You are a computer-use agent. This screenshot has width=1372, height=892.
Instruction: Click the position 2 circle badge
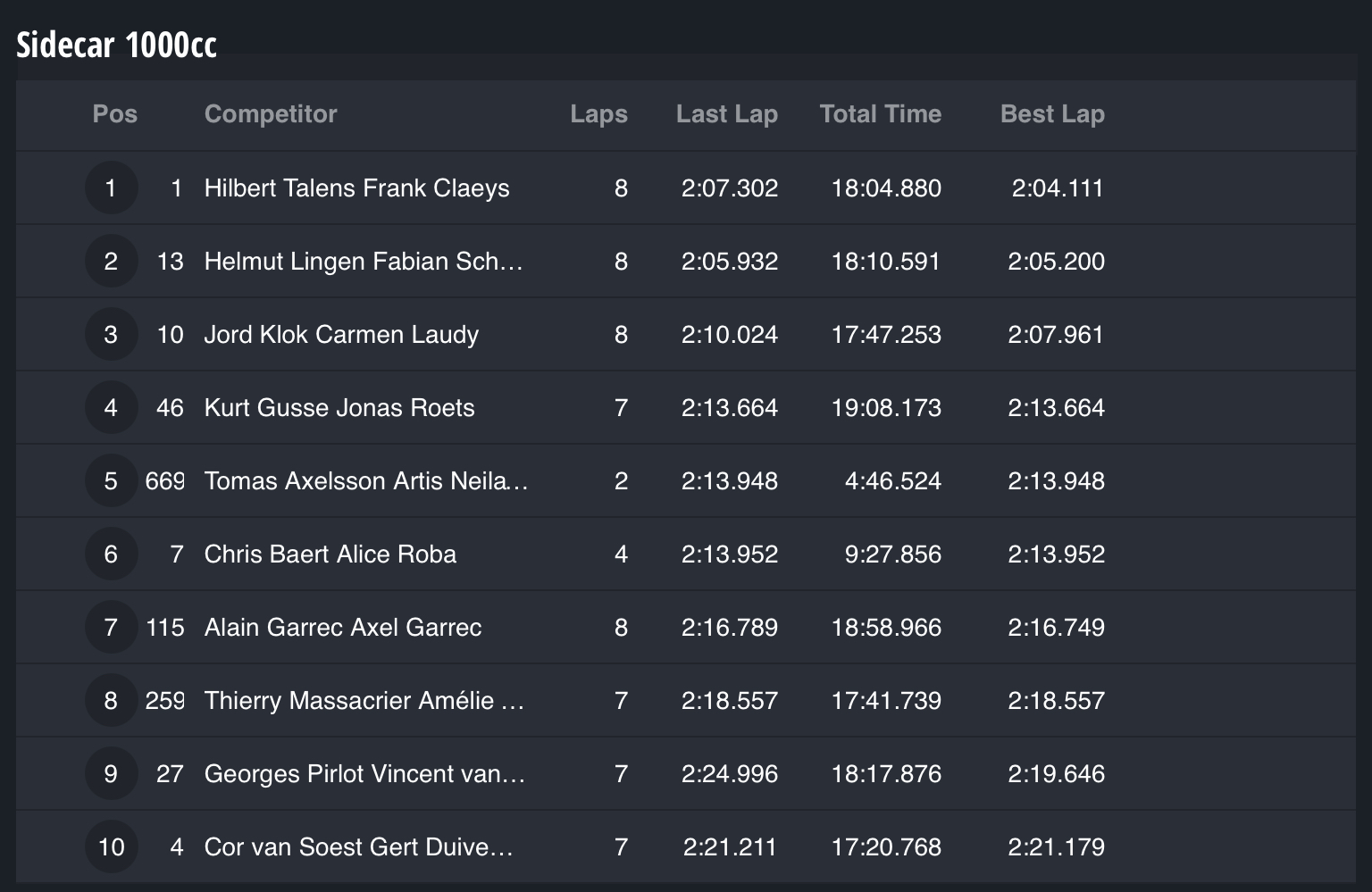pos(111,261)
